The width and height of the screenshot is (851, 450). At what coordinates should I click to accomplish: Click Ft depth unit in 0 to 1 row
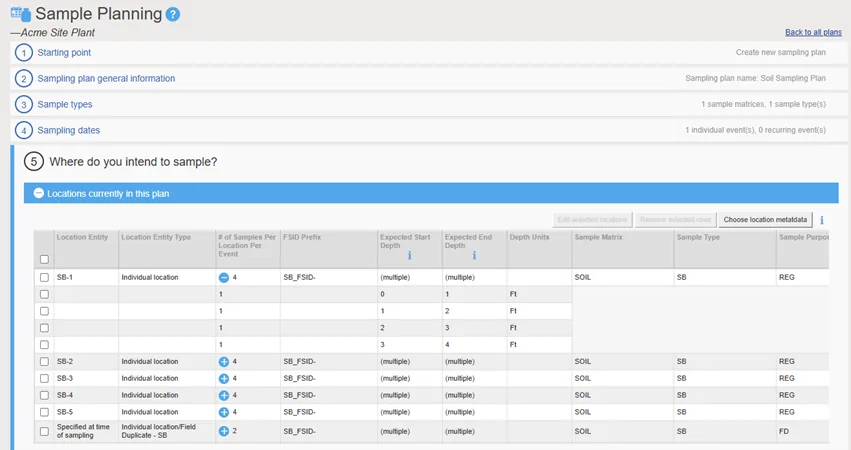[513, 294]
